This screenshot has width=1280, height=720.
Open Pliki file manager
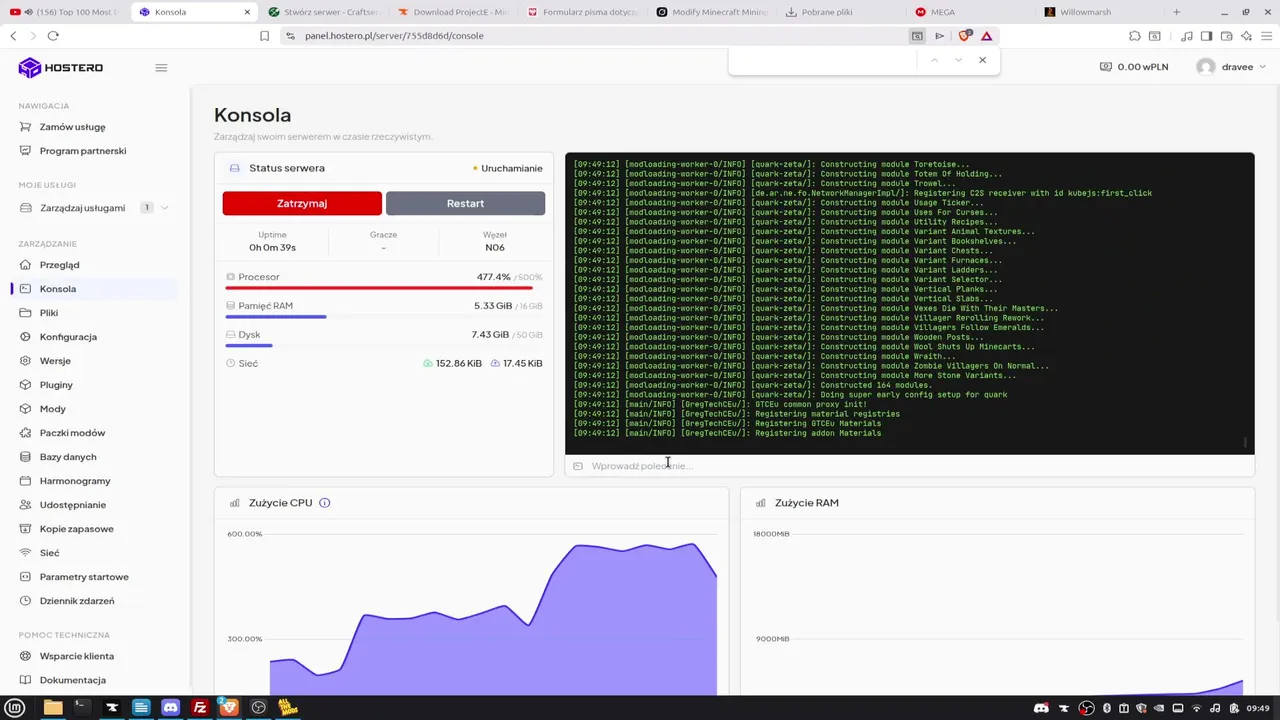click(x=49, y=313)
